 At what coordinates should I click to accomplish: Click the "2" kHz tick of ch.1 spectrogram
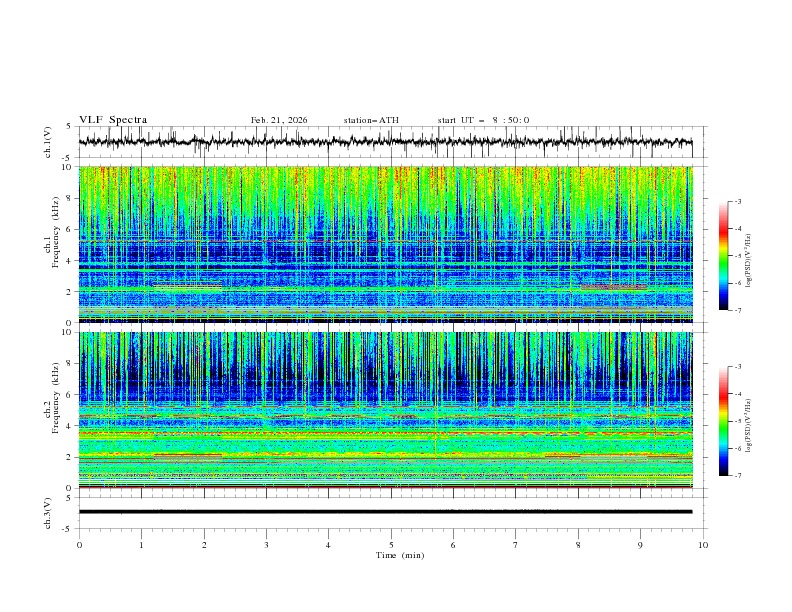(x=71, y=292)
